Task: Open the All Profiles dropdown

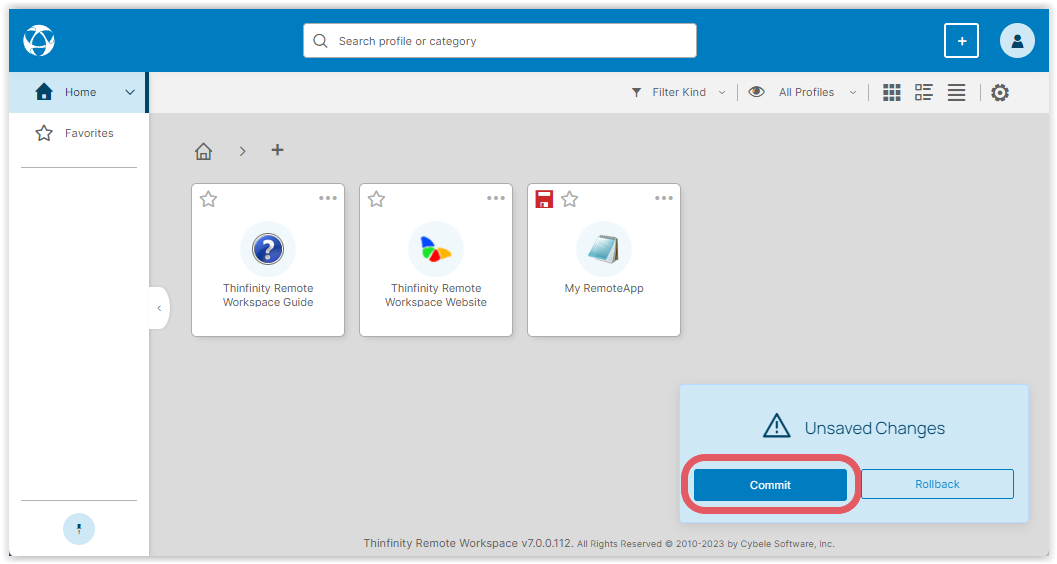Action: point(817,92)
